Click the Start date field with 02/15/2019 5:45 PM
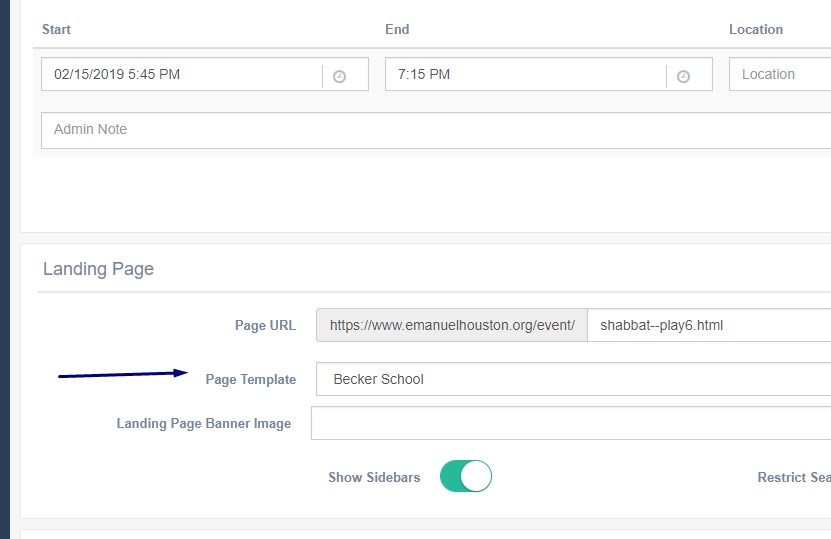The image size is (831, 539). click(180, 74)
